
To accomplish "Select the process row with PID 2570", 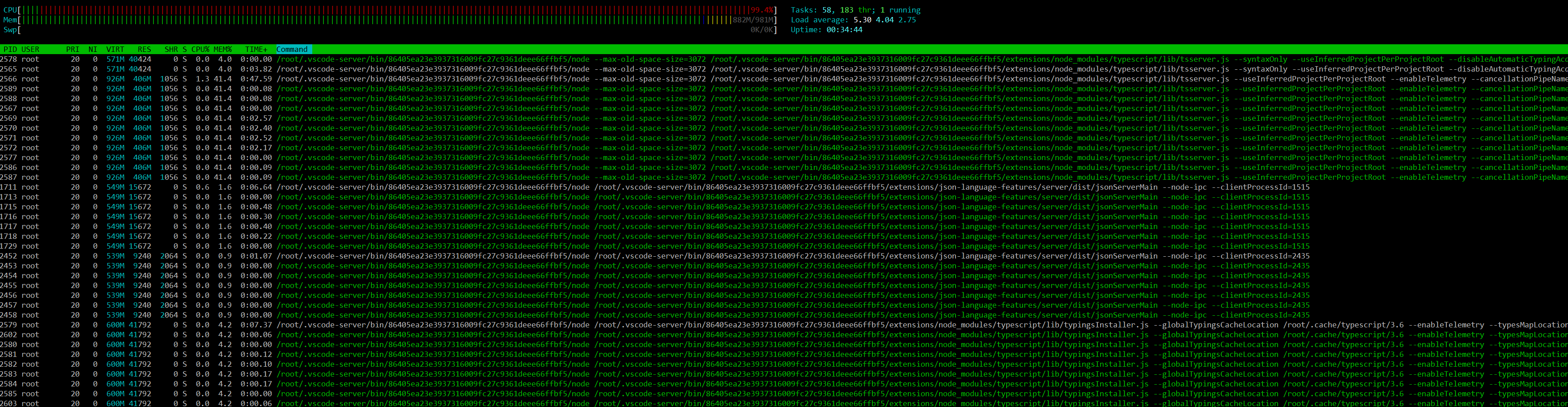I will click(784, 128).
